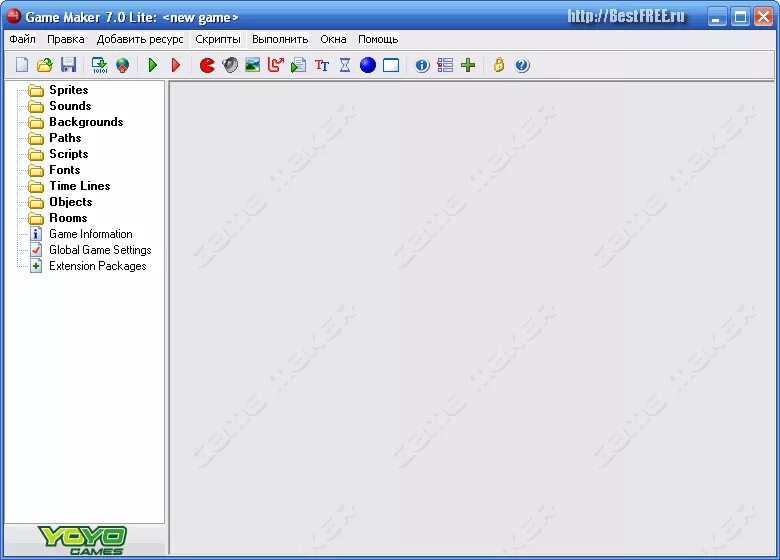The width and height of the screenshot is (780, 560).
Task: Create a font with the TT icon
Action: (x=322, y=65)
